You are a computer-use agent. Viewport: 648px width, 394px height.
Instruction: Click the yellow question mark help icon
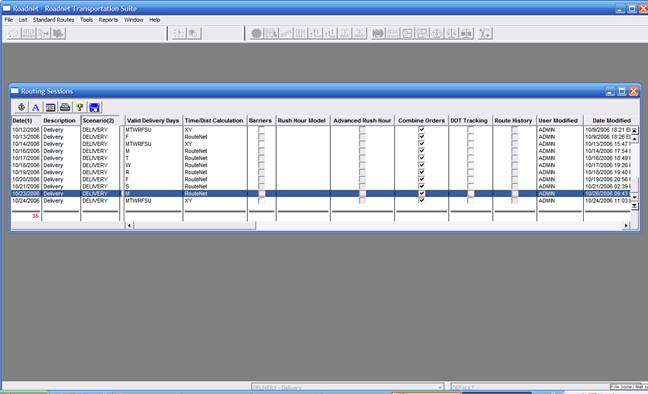79,107
